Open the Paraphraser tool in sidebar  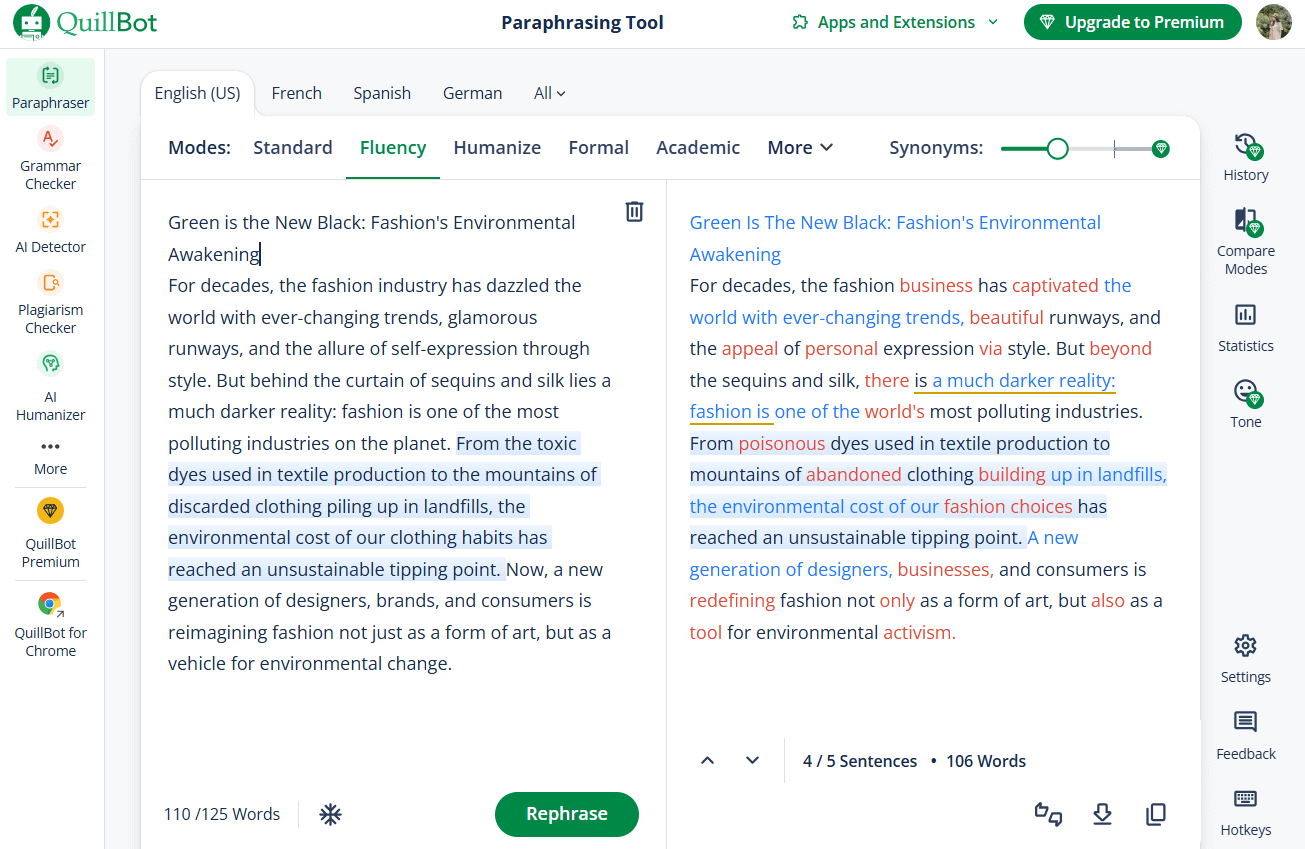(x=50, y=87)
